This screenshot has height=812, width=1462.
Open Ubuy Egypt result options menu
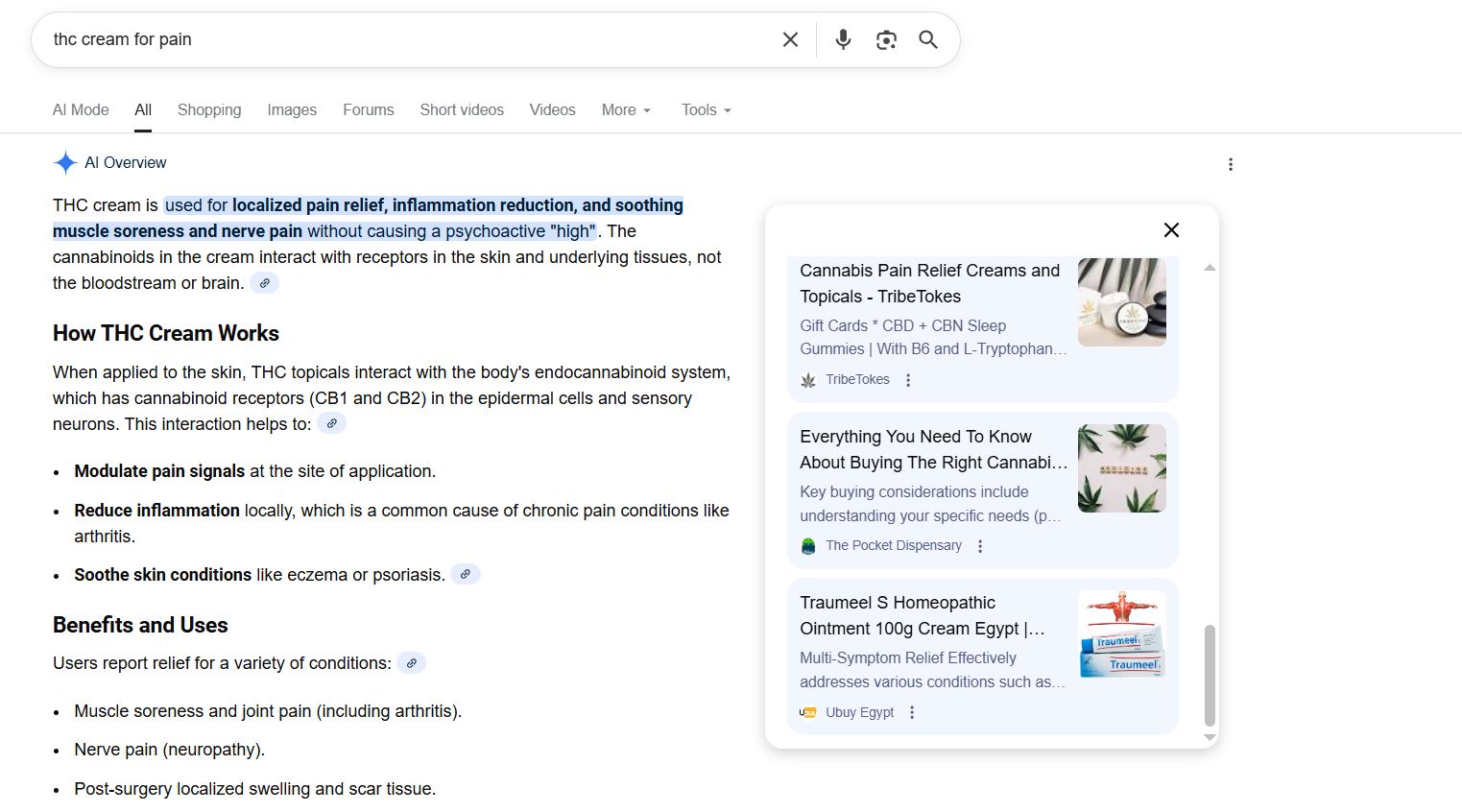912,712
